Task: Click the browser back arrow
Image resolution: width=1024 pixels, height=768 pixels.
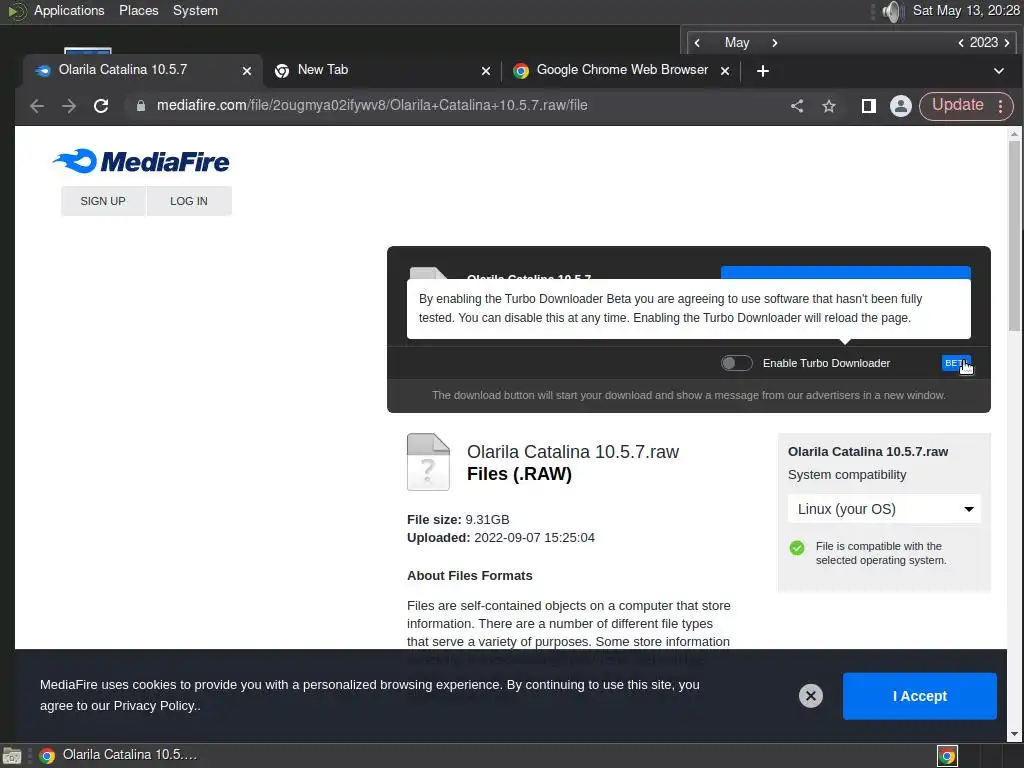Action: click(37, 106)
